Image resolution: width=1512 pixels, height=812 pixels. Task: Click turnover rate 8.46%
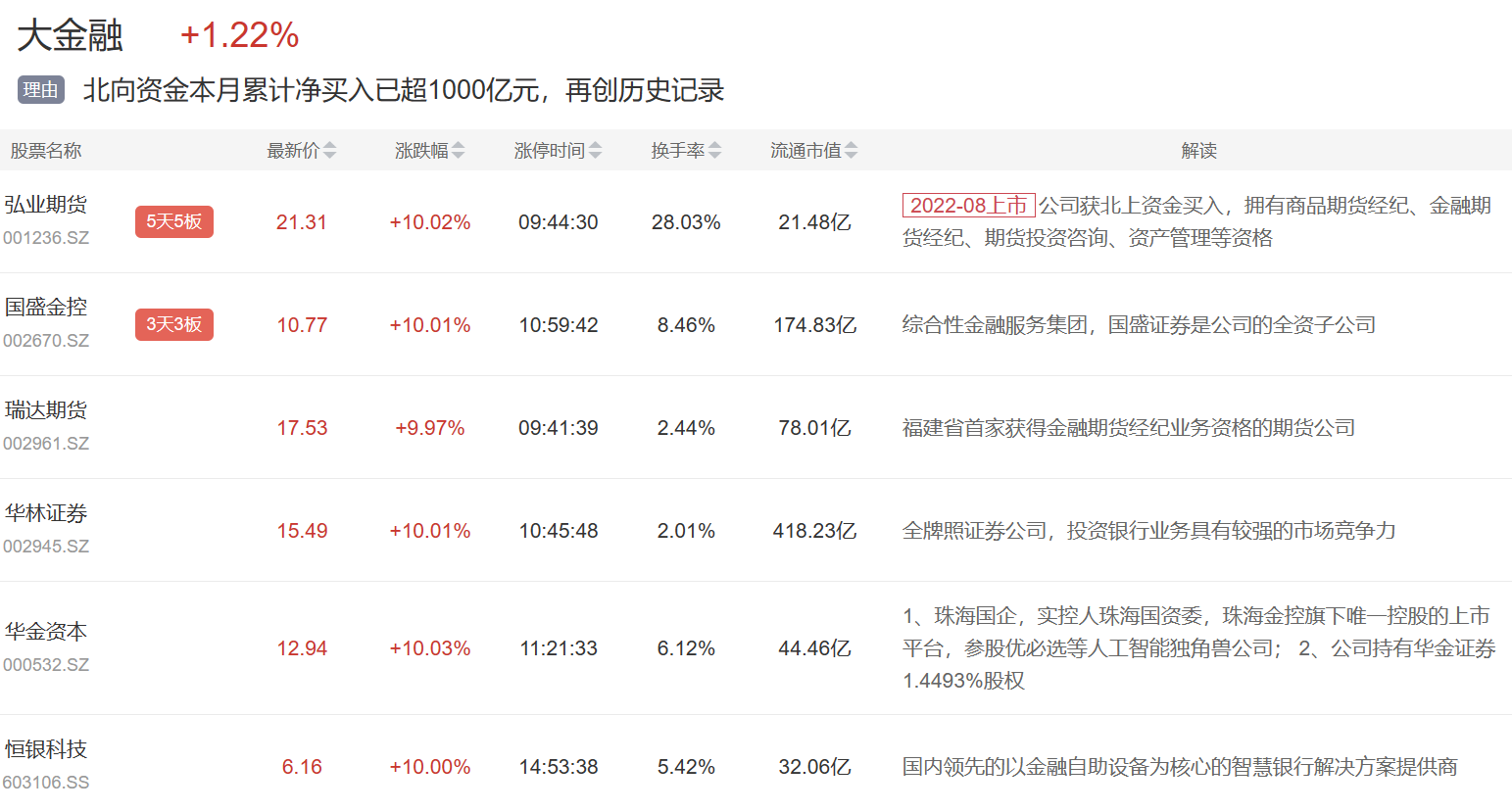point(686,325)
